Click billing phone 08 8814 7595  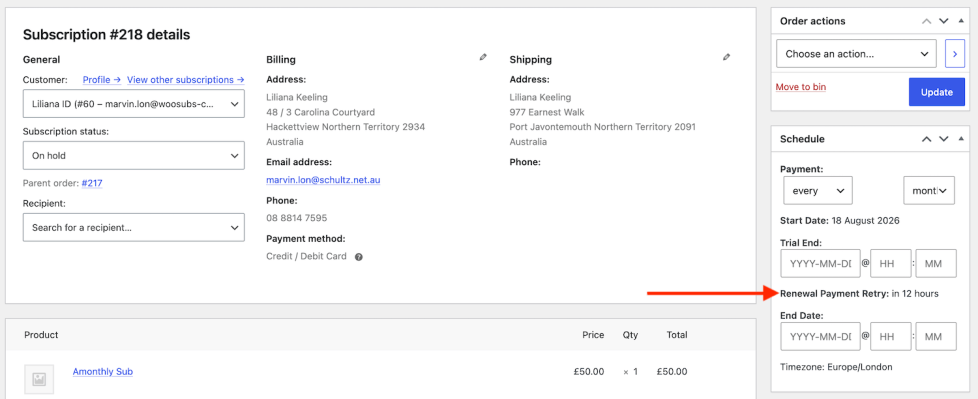297,218
